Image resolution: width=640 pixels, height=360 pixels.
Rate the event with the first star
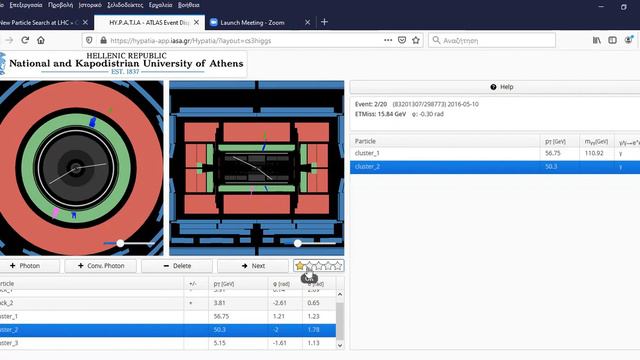click(x=300, y=266)
